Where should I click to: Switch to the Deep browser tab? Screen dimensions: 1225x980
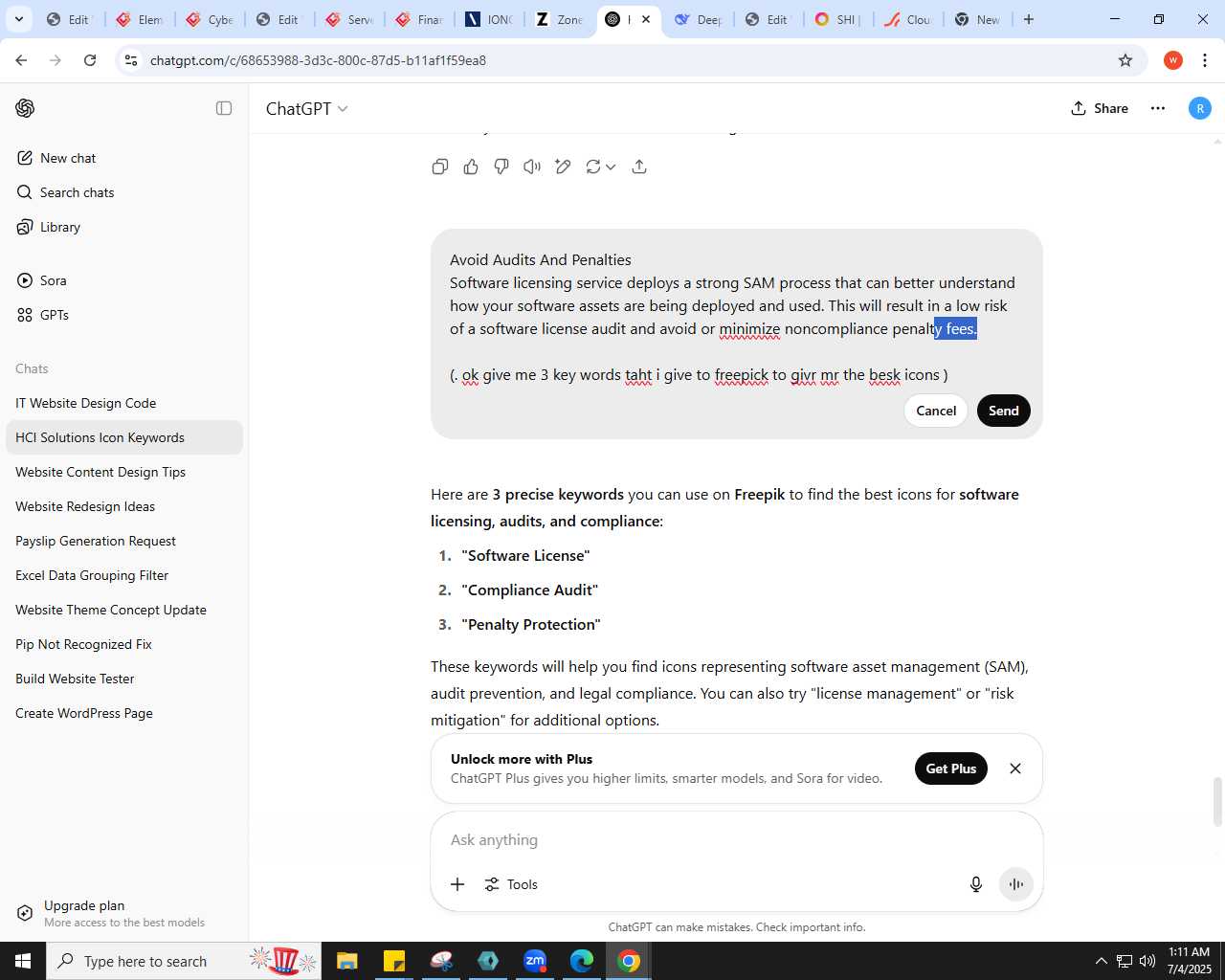pos(699,19)
